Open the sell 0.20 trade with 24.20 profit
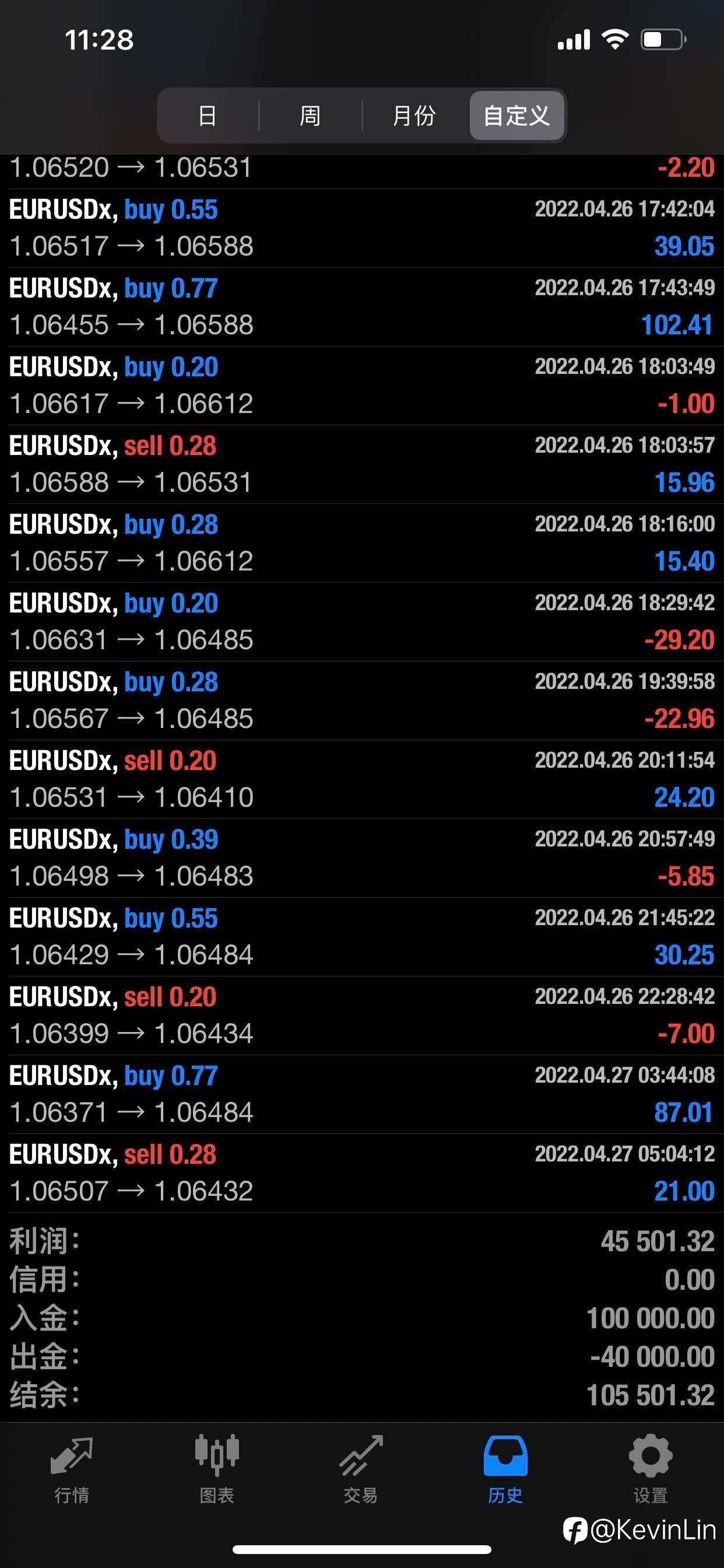724x1568 pixels. 362,779
